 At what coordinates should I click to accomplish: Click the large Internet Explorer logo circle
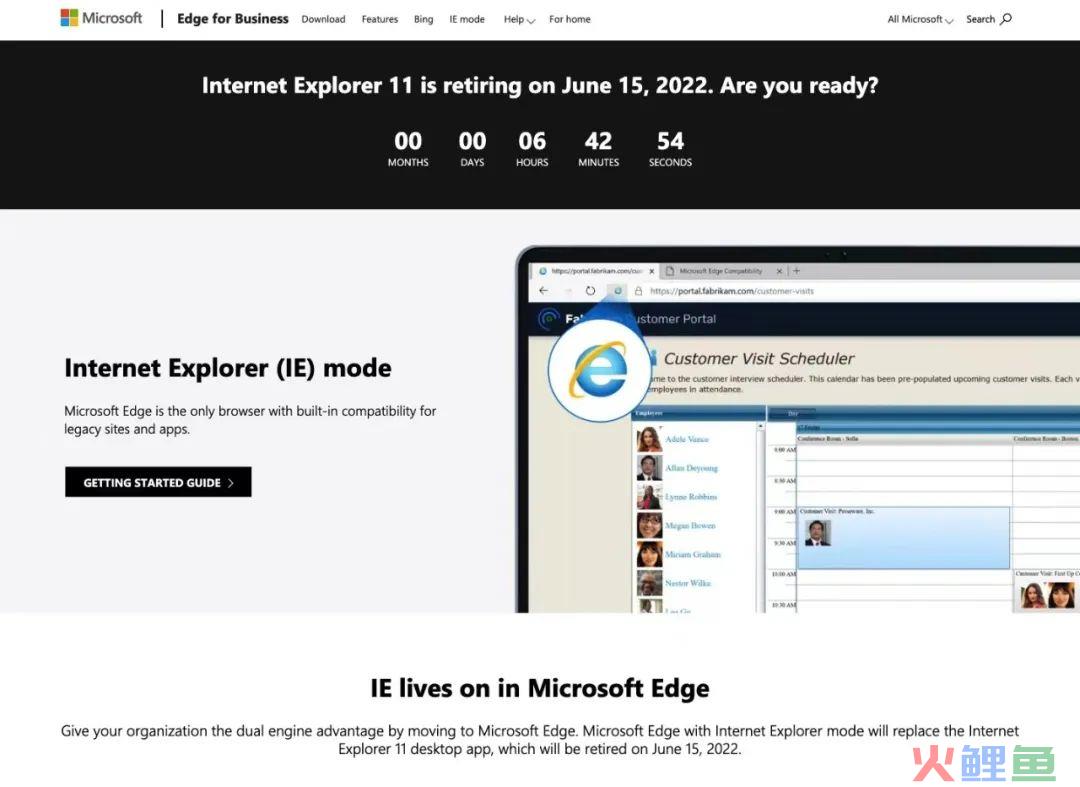pos(599,370)
